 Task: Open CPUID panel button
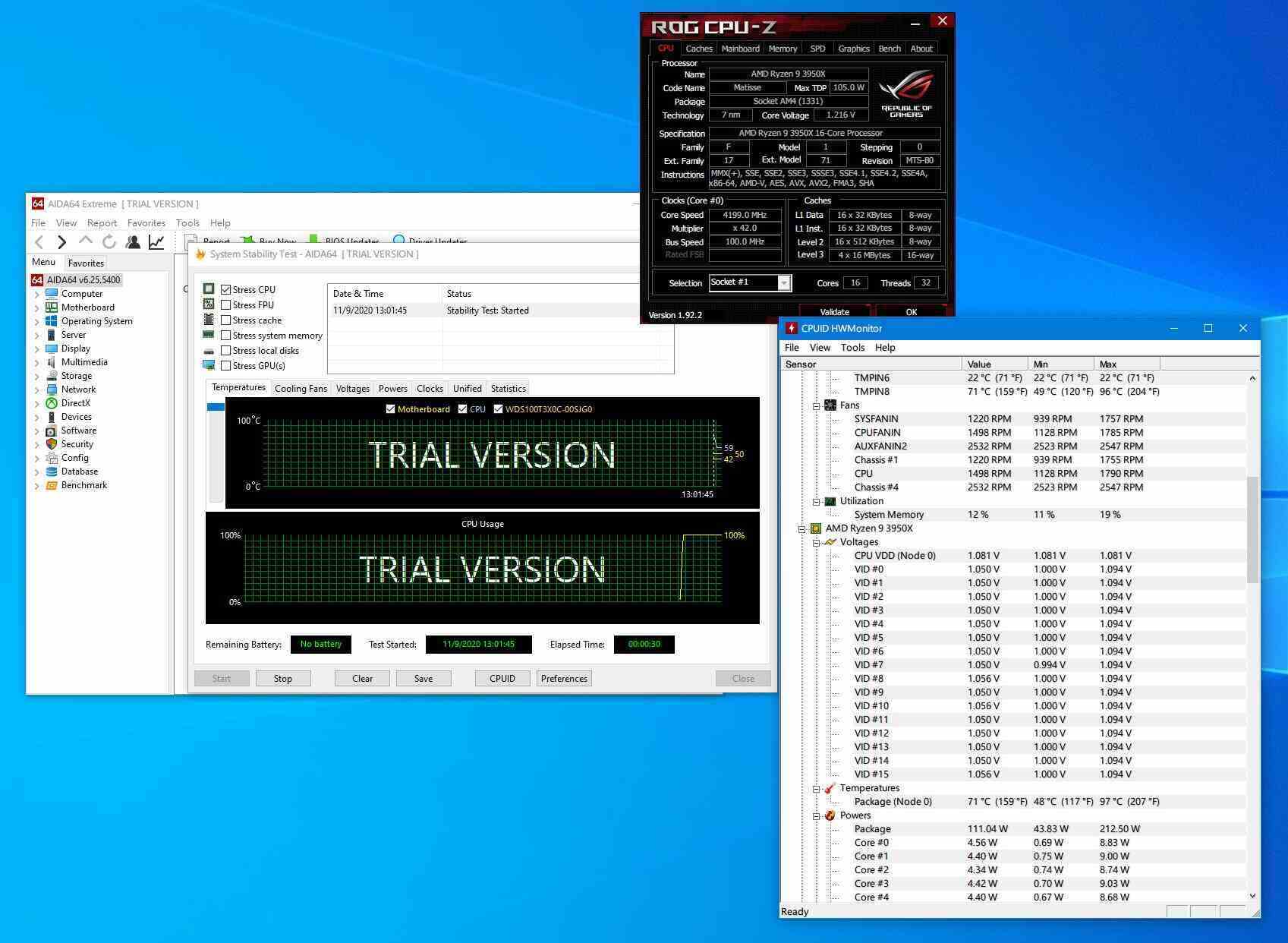(502, 679)
